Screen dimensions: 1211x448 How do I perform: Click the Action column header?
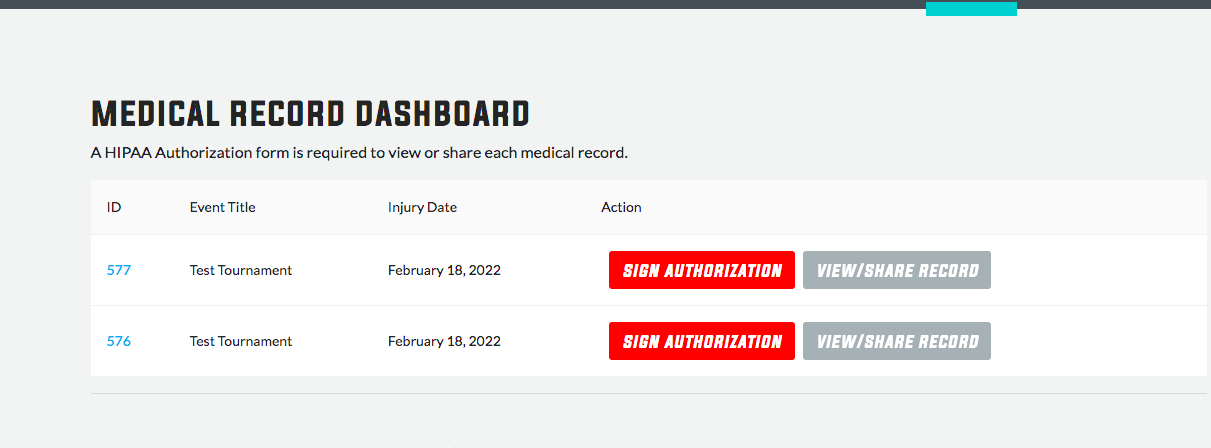(x=621, y=207)
